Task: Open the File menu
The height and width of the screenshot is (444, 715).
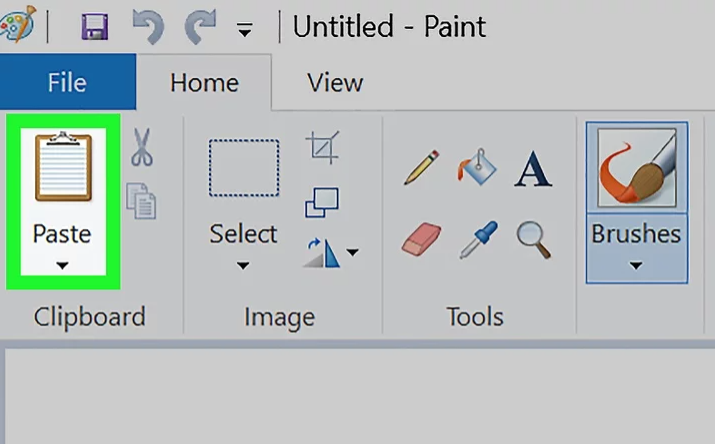Action: pyautogui.click(x=67, y=82)
